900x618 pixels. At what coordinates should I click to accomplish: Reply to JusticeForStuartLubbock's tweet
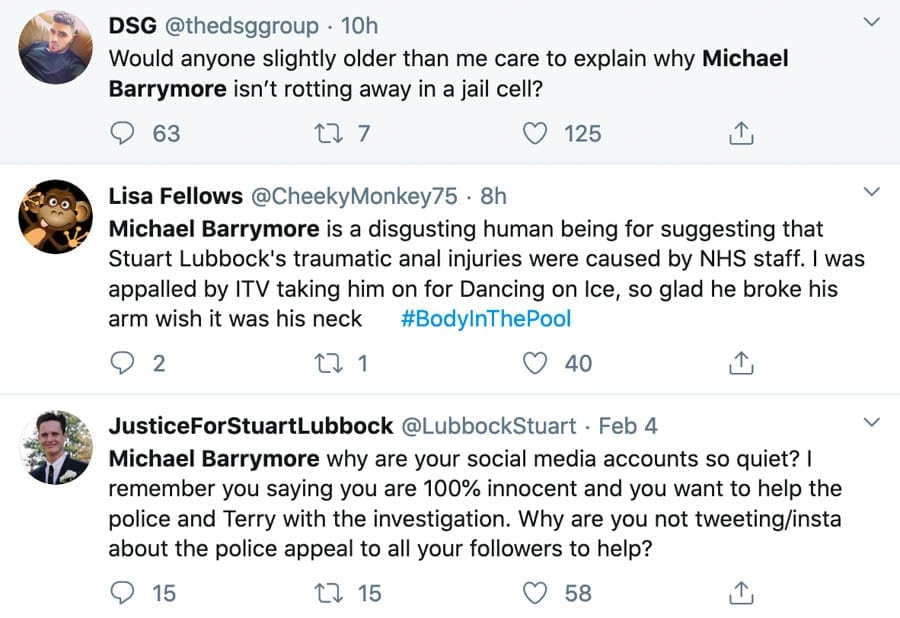point(122,593)
